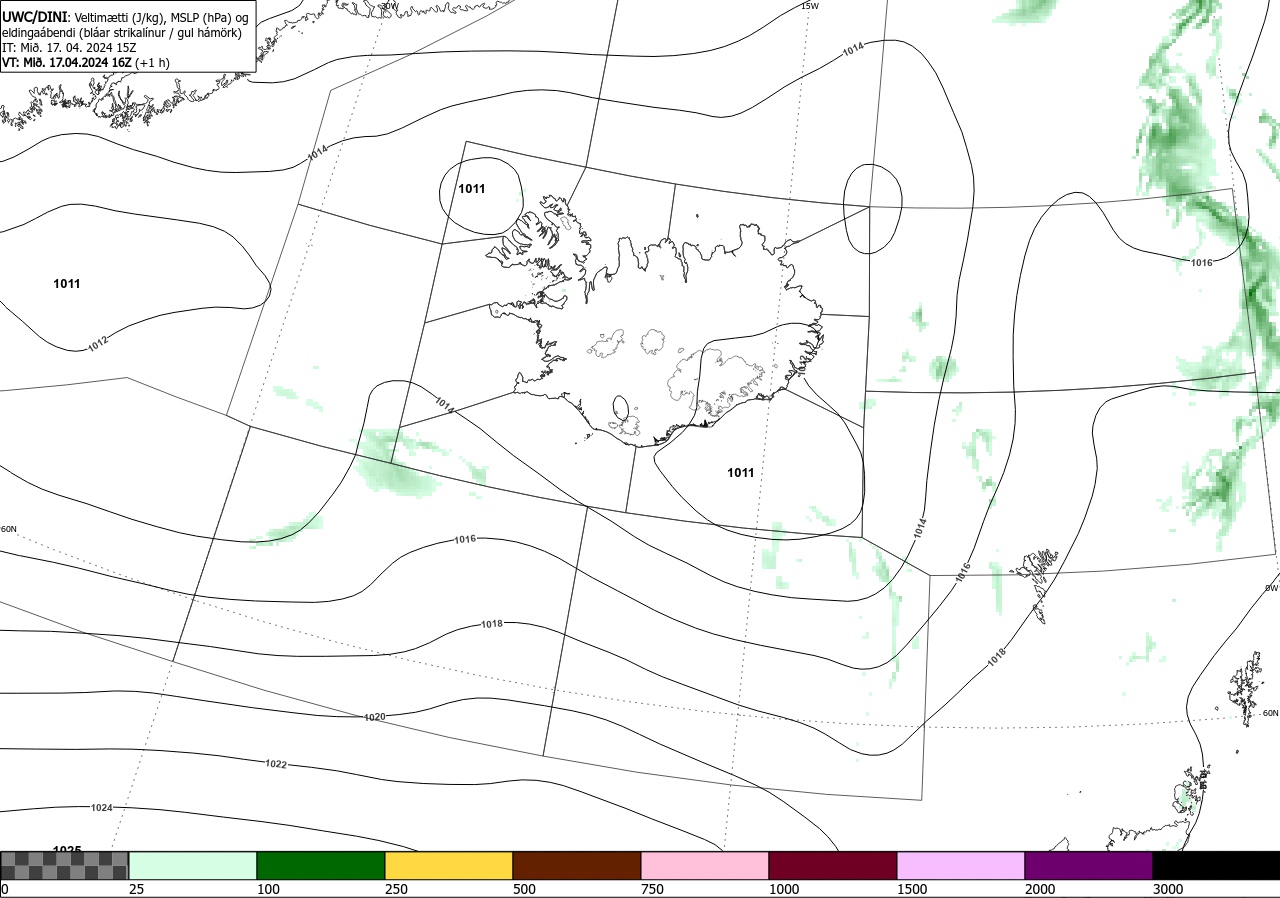The width and height of the screenshot is (1280, 898).
Task: Click the 15W longitude label
Action: [x=810, y=6]
